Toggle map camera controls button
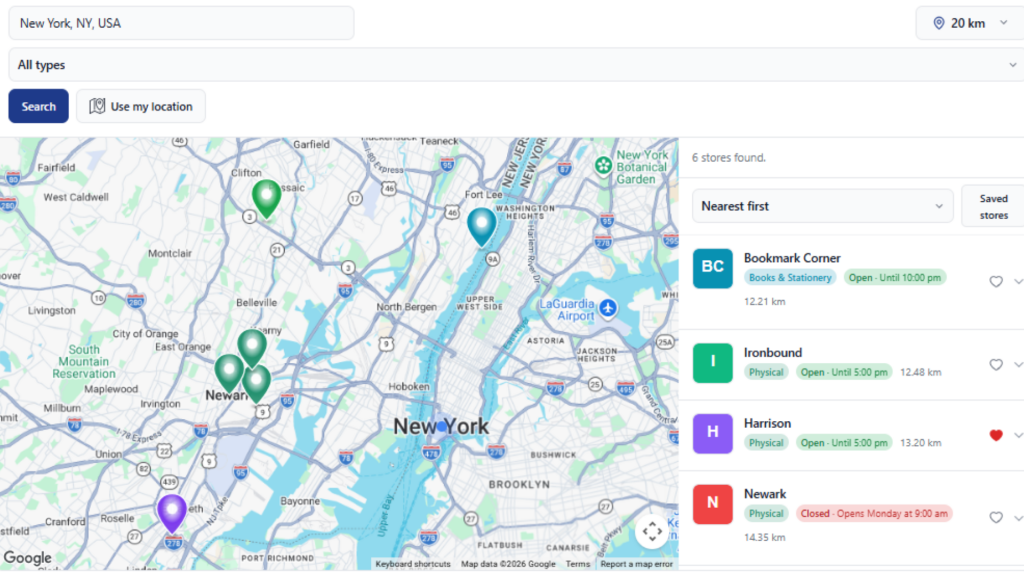Screen dimensions: 1024x576 652,532
